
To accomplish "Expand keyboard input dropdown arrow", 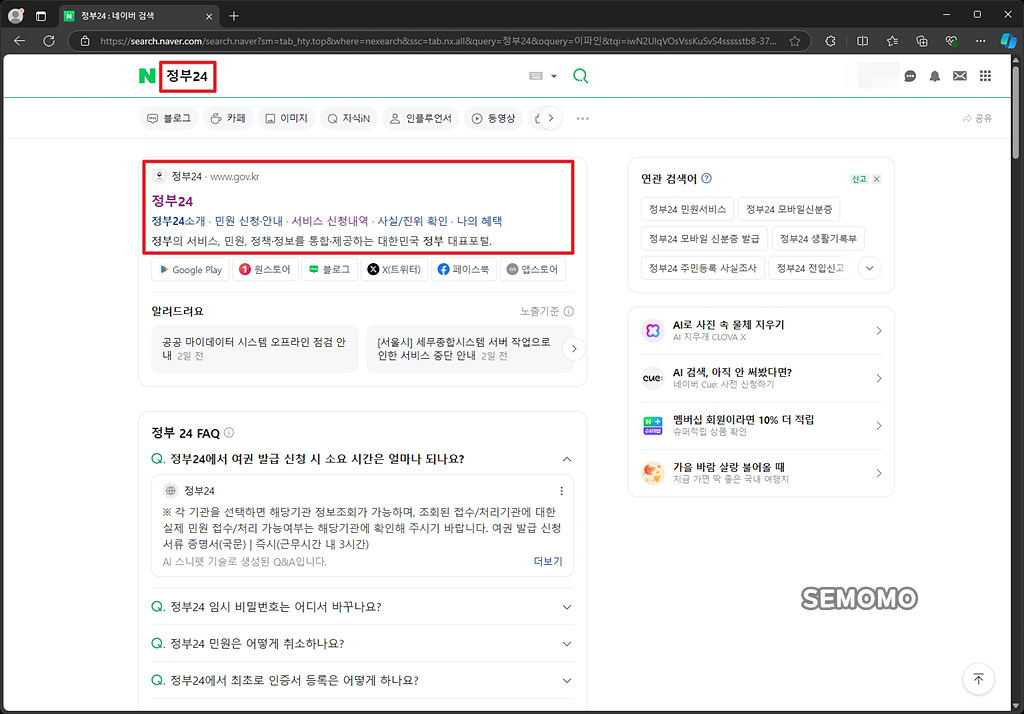I will pos(554,76).
